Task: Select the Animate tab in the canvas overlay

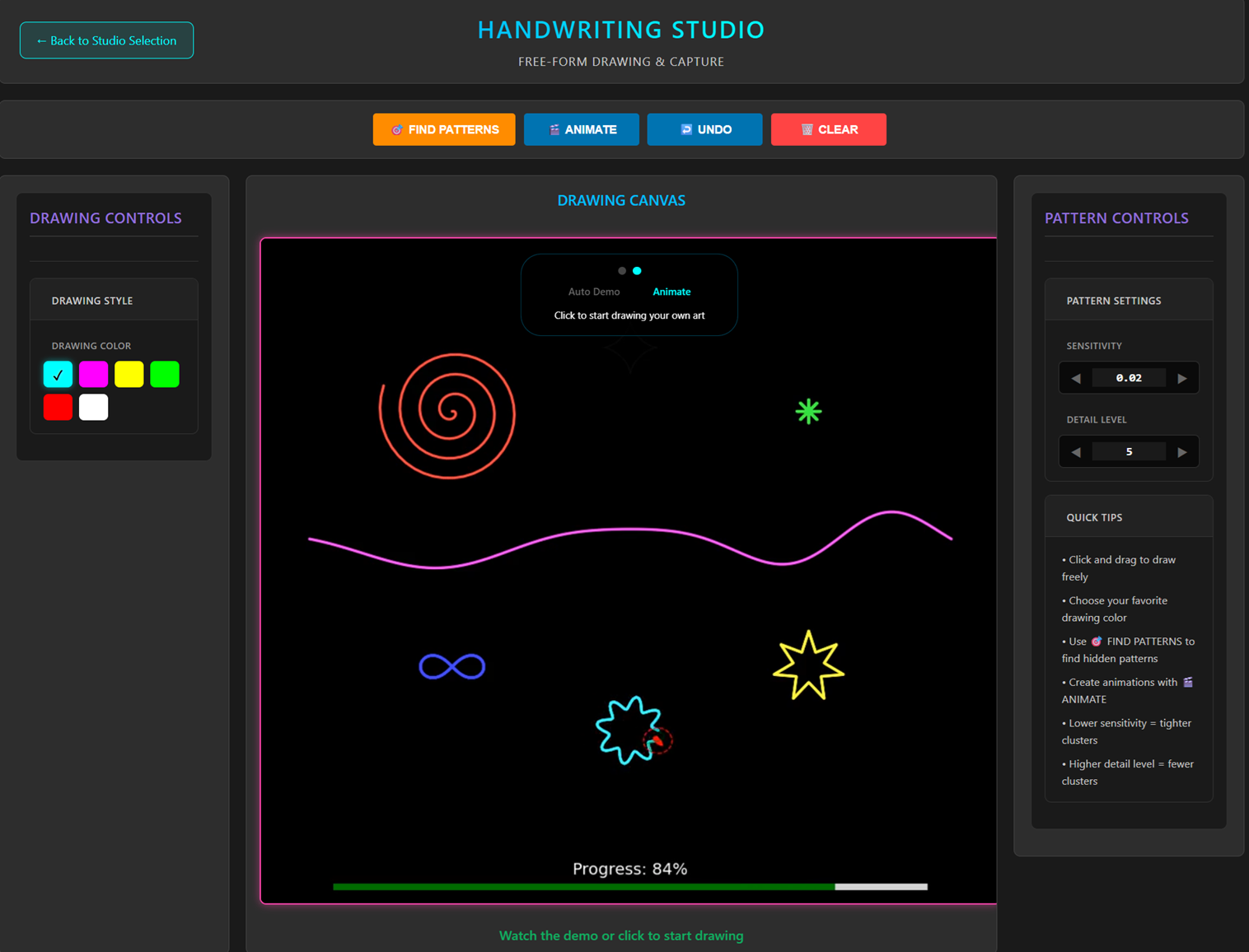Action: pyautogui.click(x=671, y=292)
